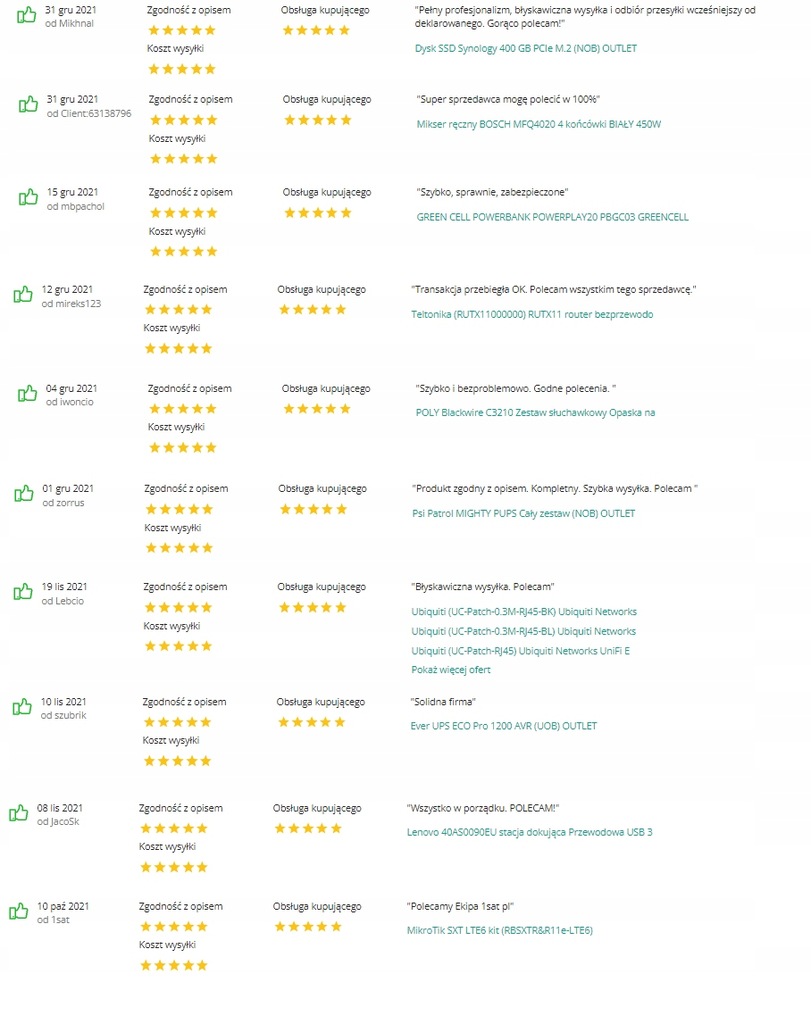
Task: Click thumbs-up icon for Lebcio review
Action: point(23,592)
